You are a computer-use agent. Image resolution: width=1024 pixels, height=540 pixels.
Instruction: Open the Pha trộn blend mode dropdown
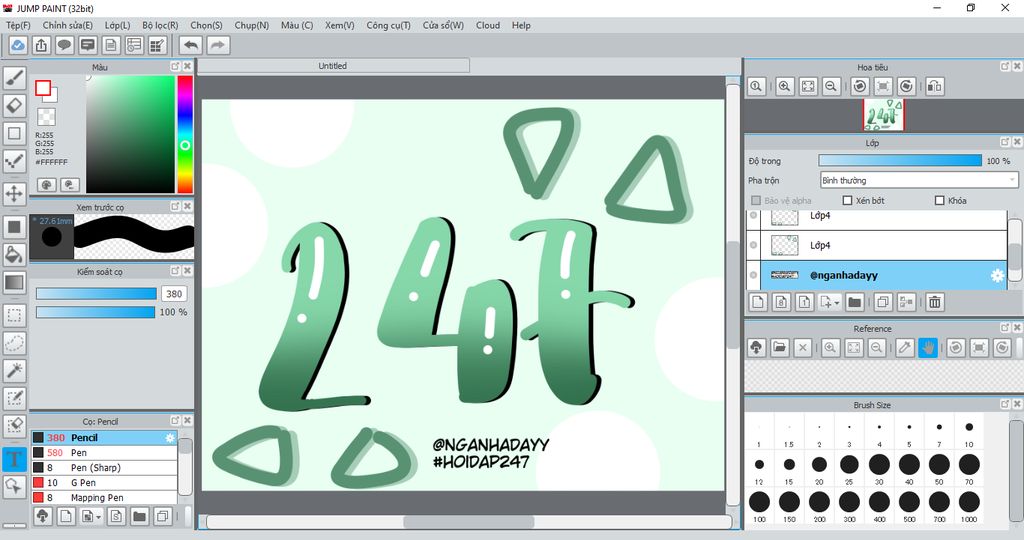click(x=918, y=180)
